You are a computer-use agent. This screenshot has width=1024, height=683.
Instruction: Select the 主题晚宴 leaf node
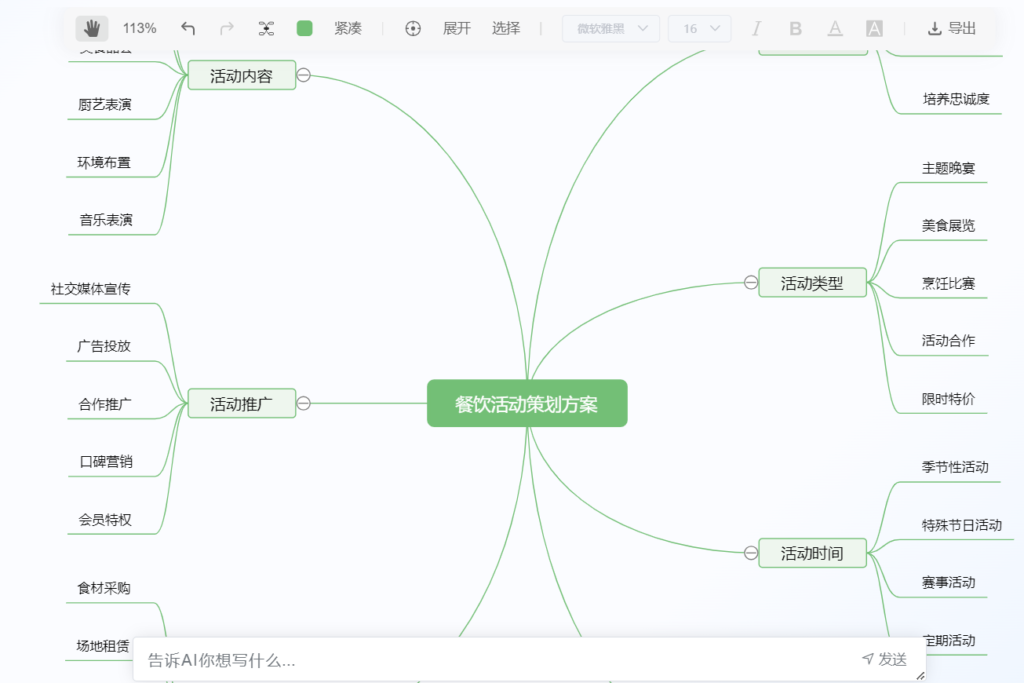[948, 168]
